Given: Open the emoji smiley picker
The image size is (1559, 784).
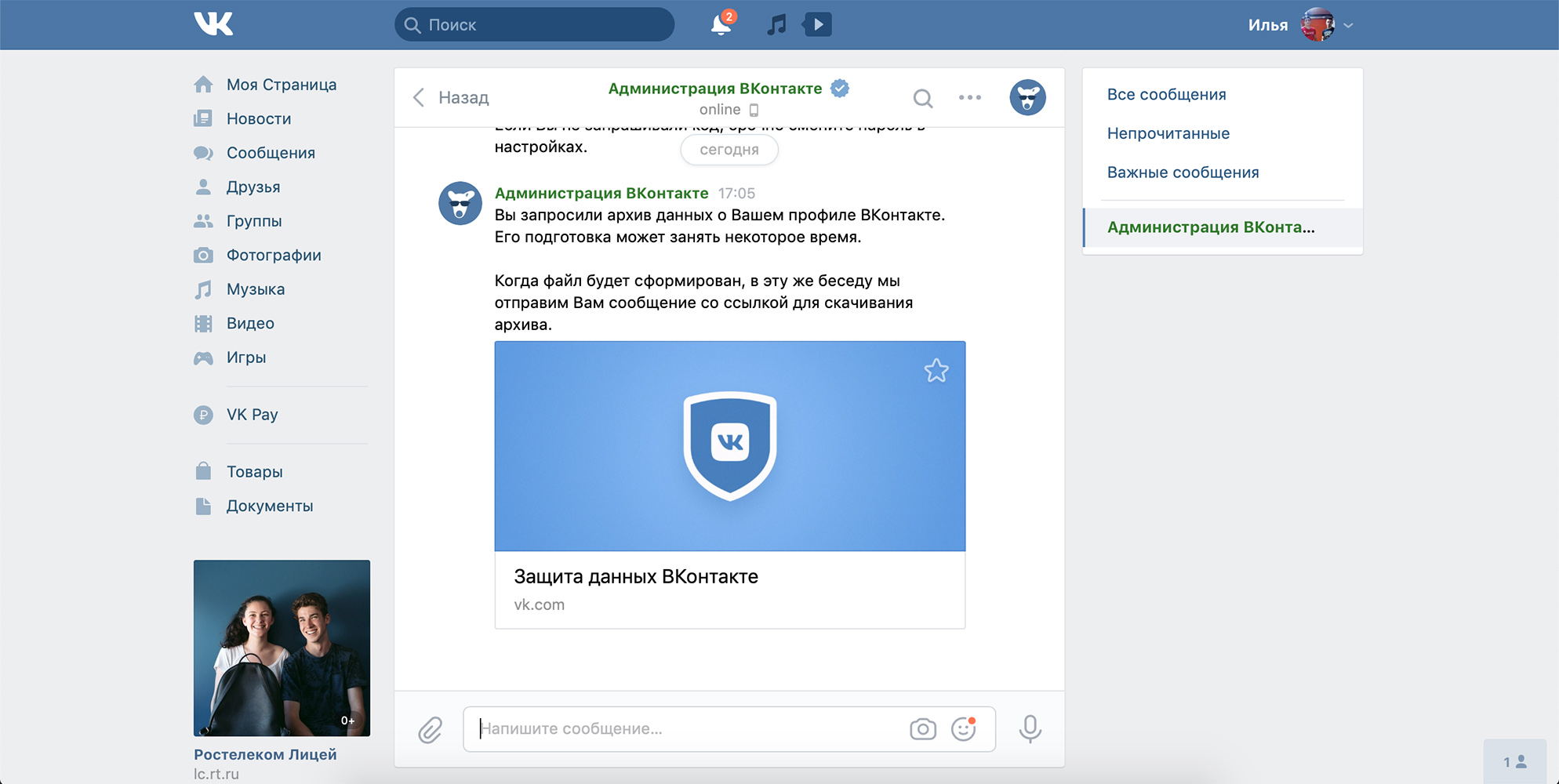Looking at the screenshot, I should click(963, 729).
